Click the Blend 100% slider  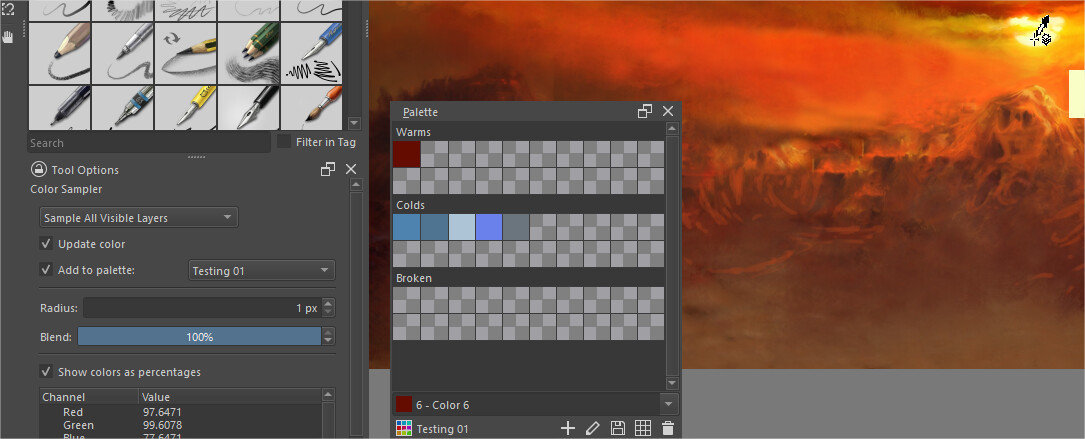click(x=199, y=337)
